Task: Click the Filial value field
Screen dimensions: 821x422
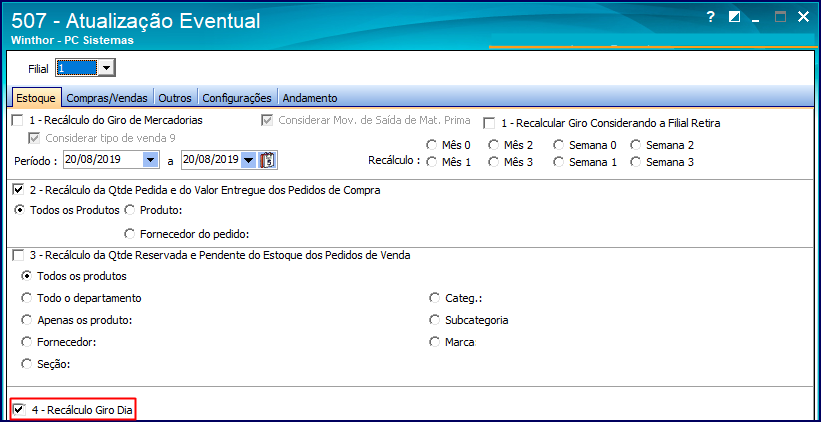Action: tap(76, 68)
